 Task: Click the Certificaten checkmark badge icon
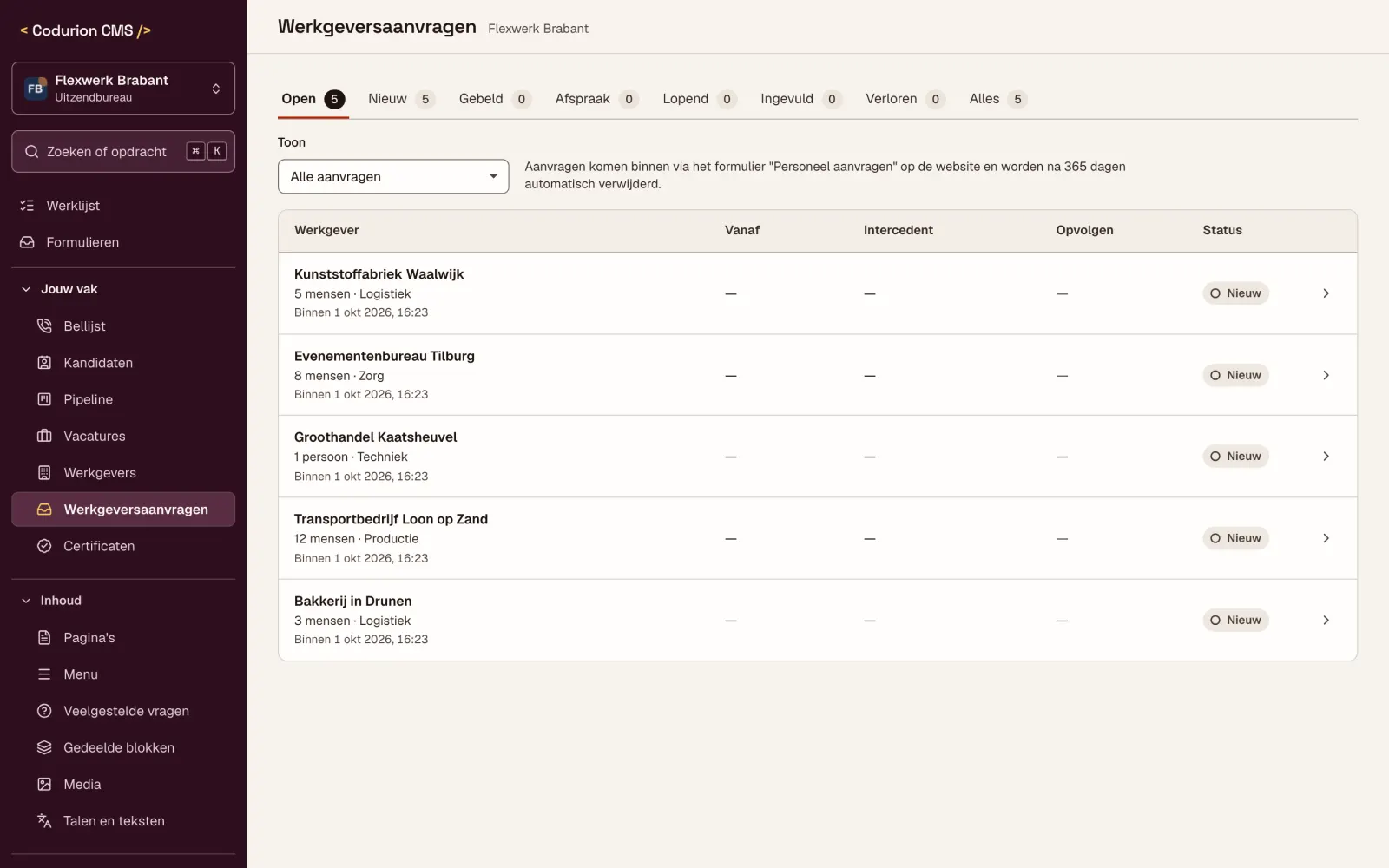(x=44, y=546)
